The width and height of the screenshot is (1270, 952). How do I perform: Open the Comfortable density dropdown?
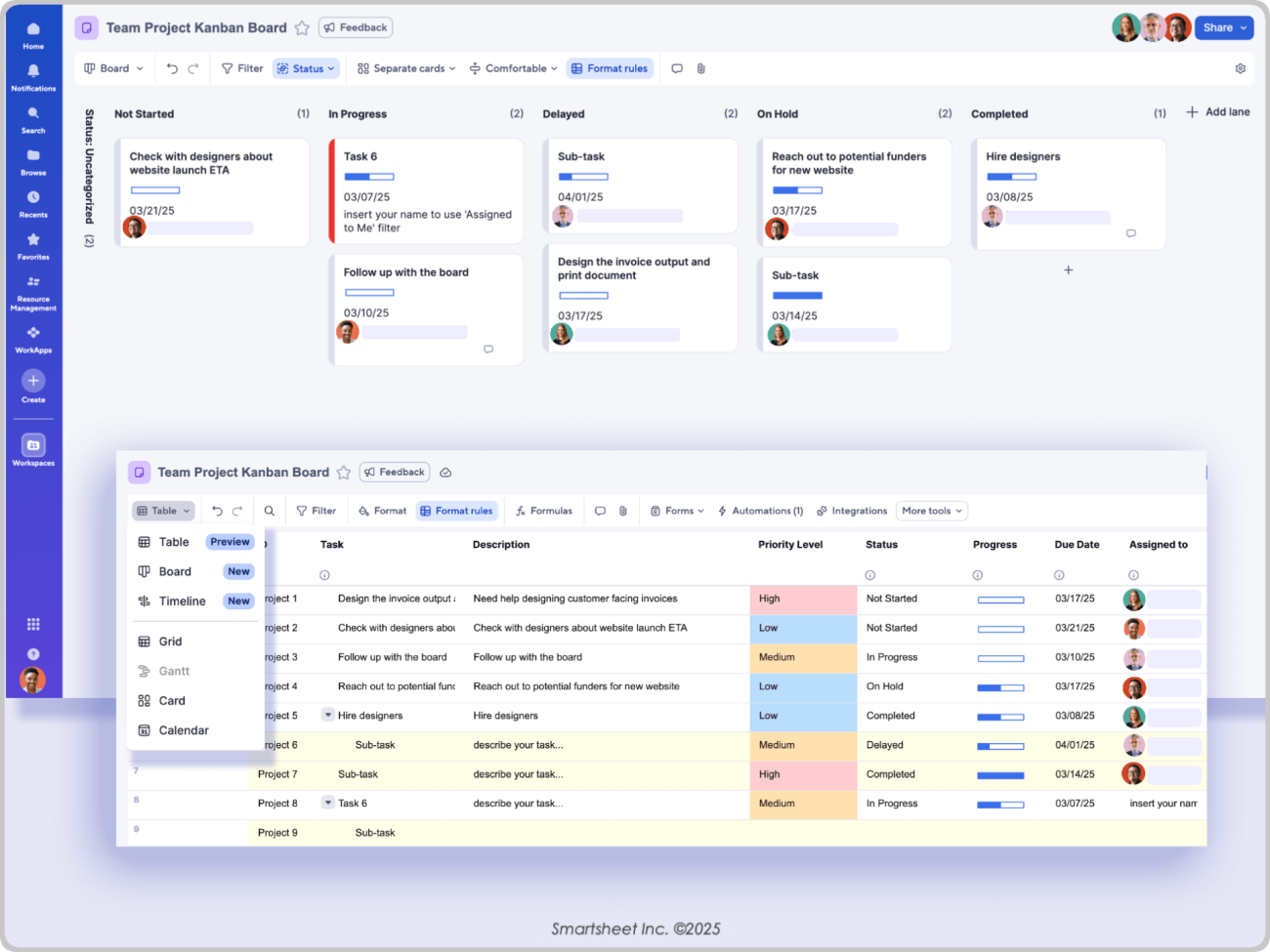click(x=514, y=68)
